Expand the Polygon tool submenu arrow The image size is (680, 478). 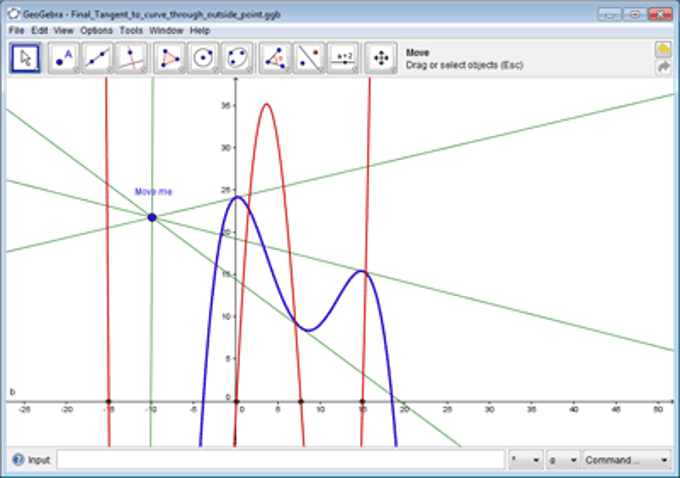[x=182, y=70]
